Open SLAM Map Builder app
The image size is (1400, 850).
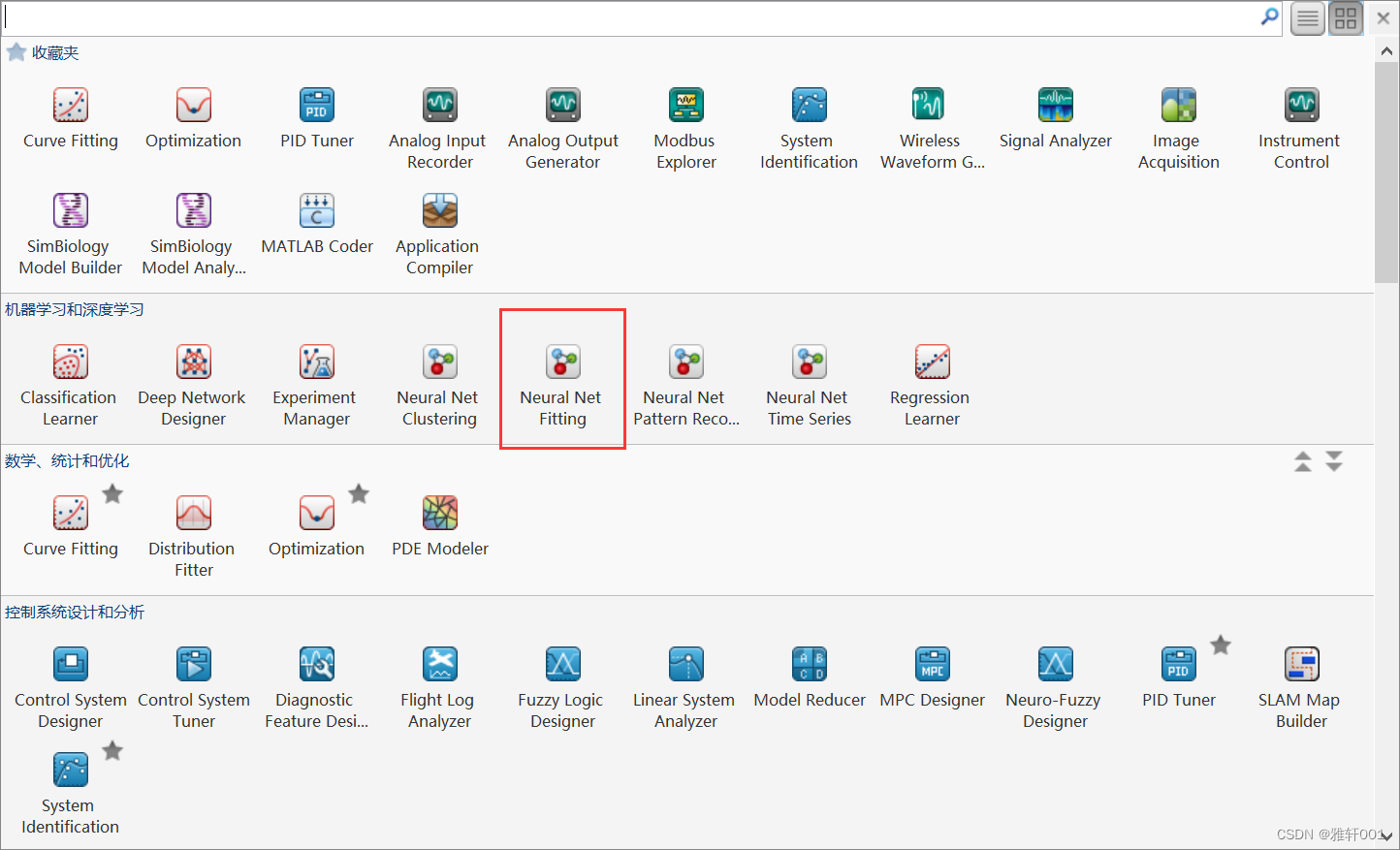click(x=1302, y=689)
